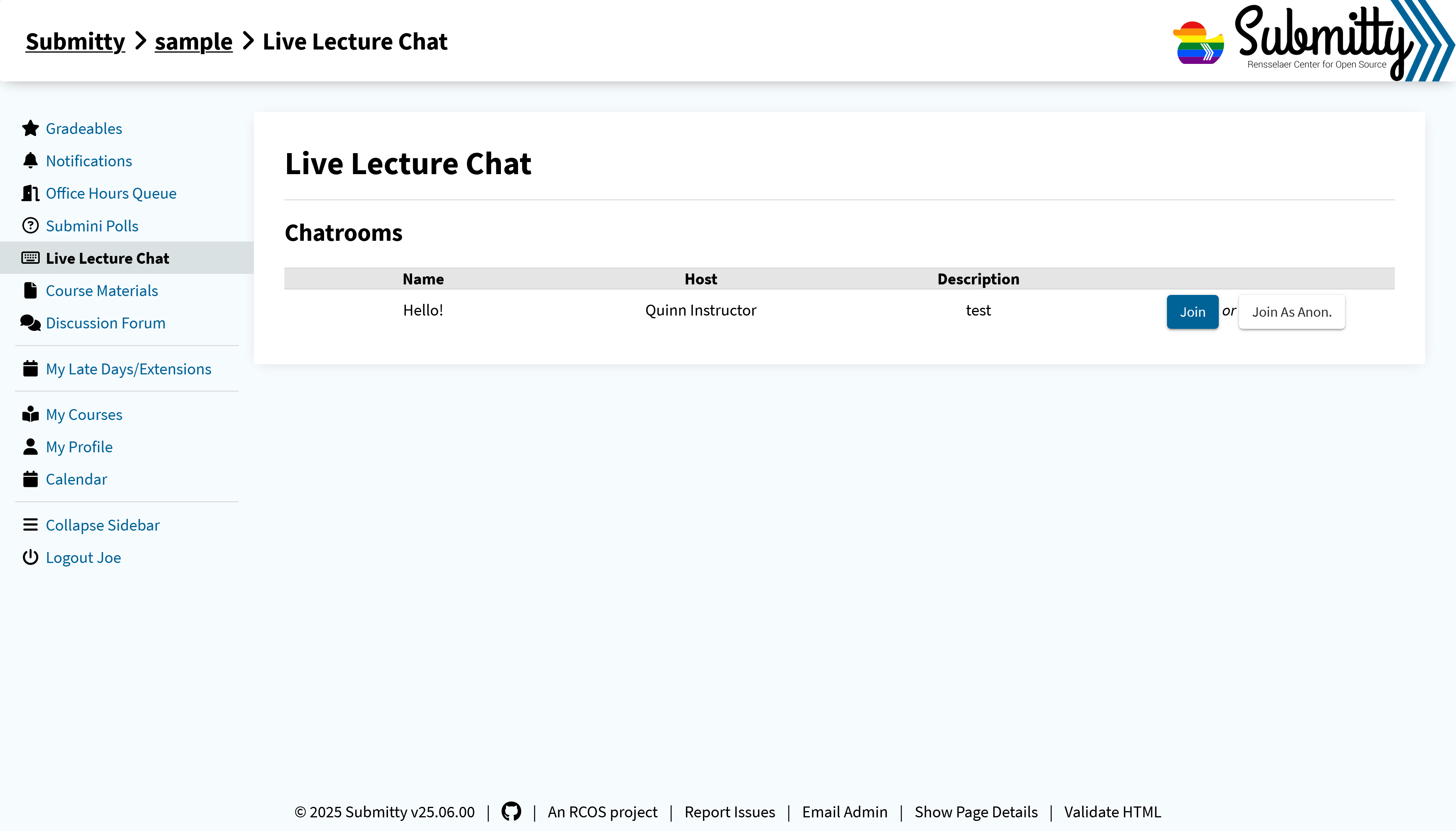Open Gradeables from the sidebar
The image size is (1456, 831).
click(x=84, y=129)
